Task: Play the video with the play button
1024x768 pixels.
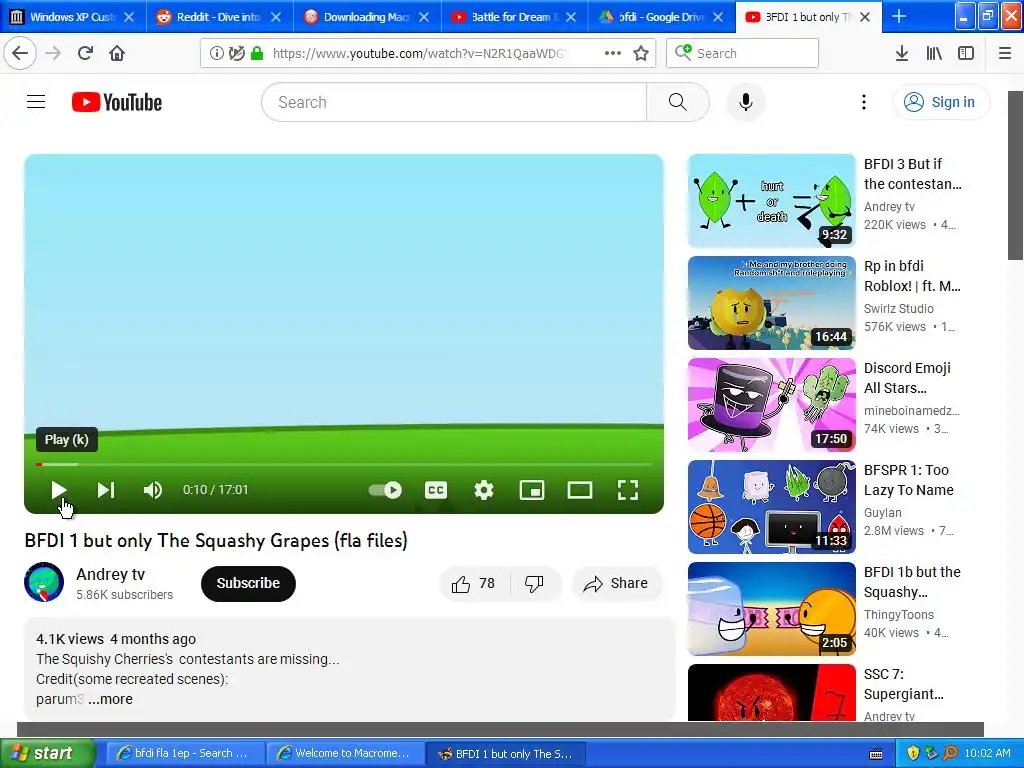Action: coord(58,490)
